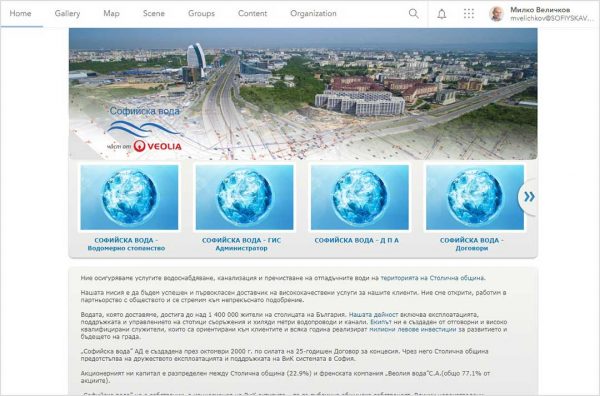Click the Sofia city panorama banner
600x396 pixels.
tap(303, 94)
